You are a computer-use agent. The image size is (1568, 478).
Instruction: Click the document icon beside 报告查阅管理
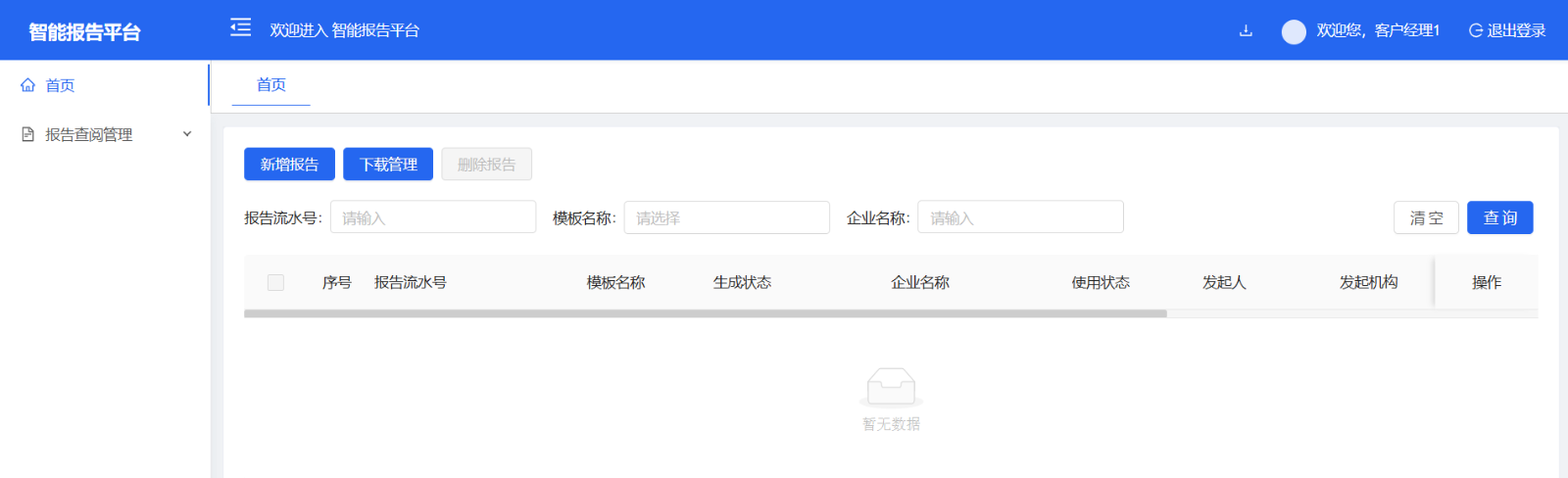[28, 134]
